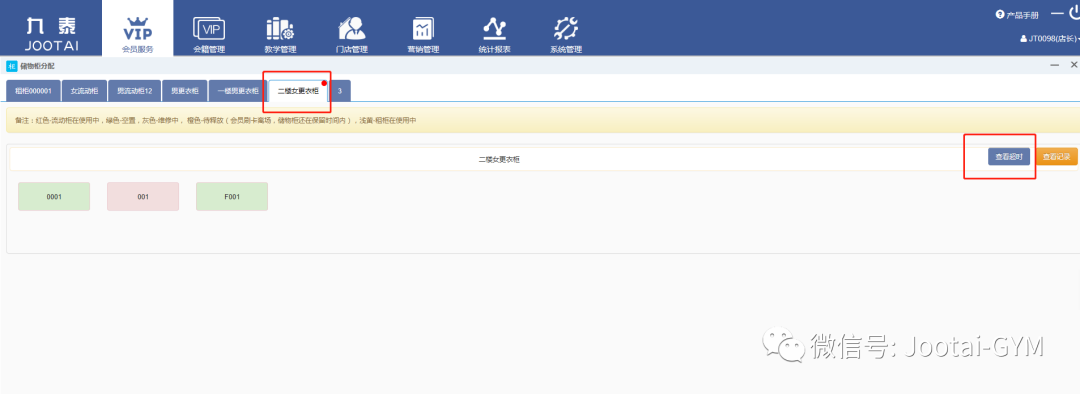The image size is (1080, 394).
Task: Switch to the 租柜000001 tab
Action: [x=33, y=91]
